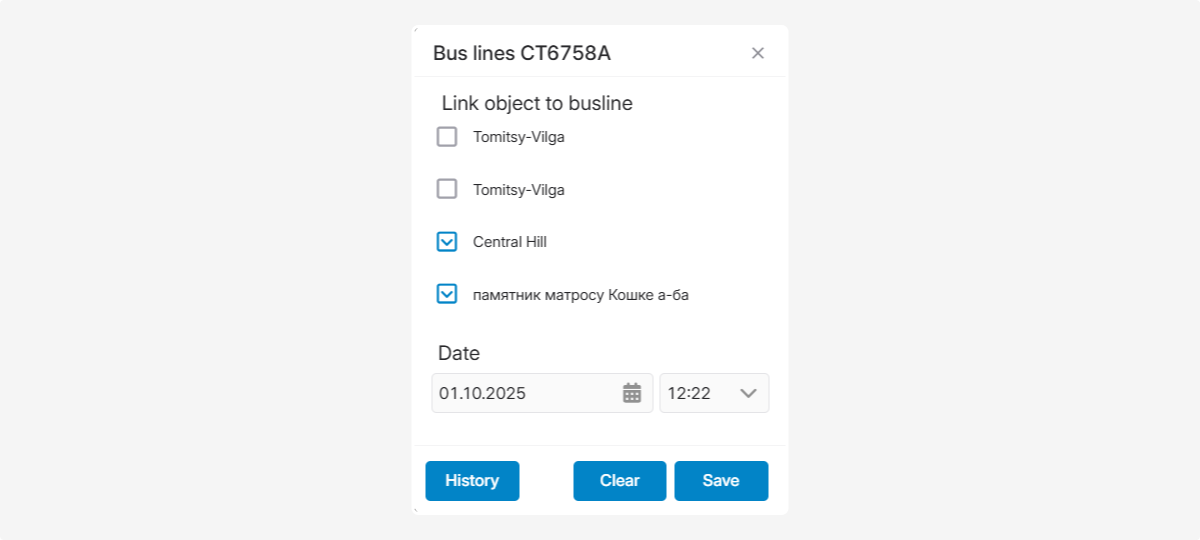Expand the time dropdown chevron arrow
This screenshot has width=1200, height=540.
[x=749, y=393]
